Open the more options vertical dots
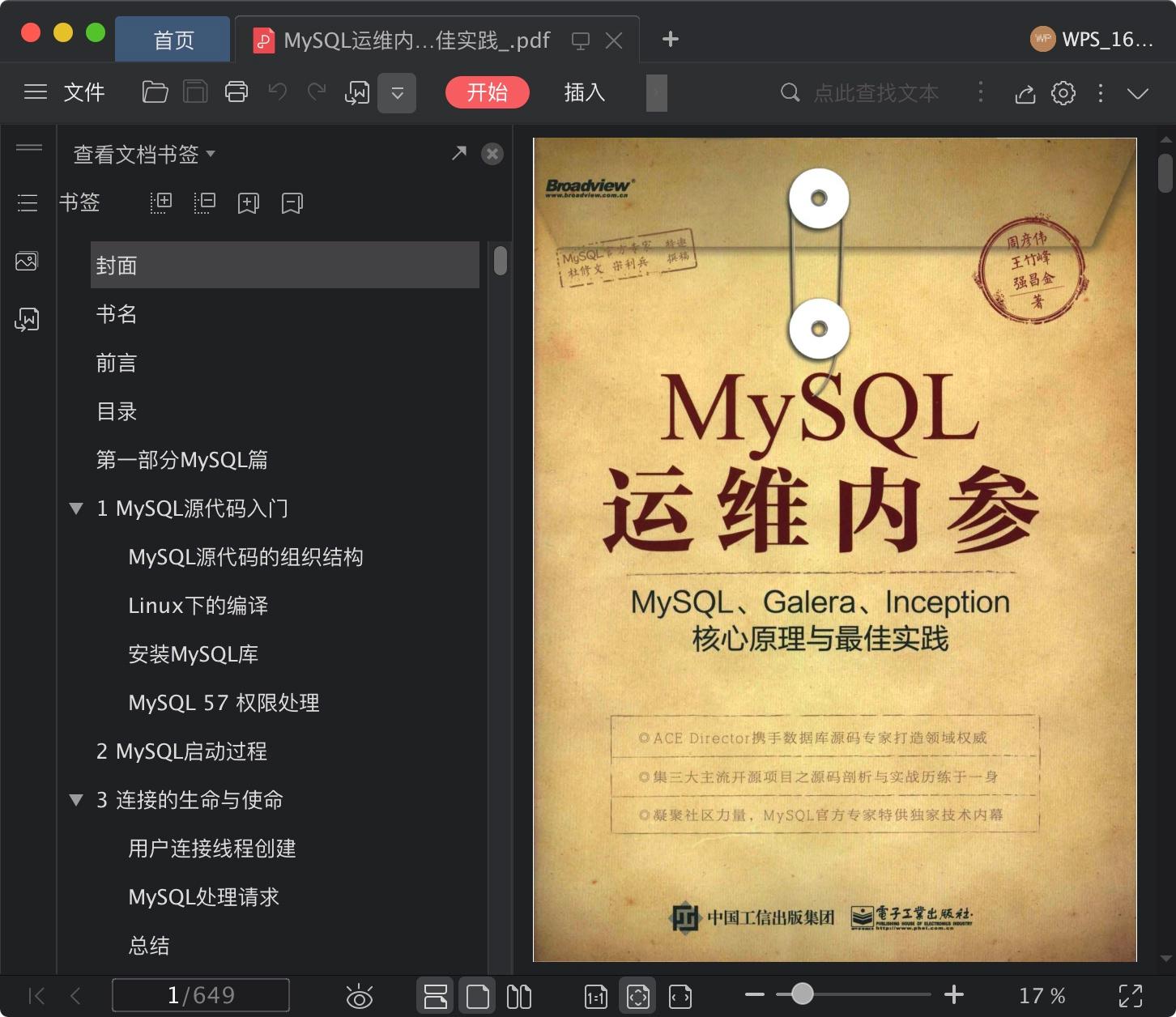Viewport: 1176px width, 1017px height. (1100, 93)
